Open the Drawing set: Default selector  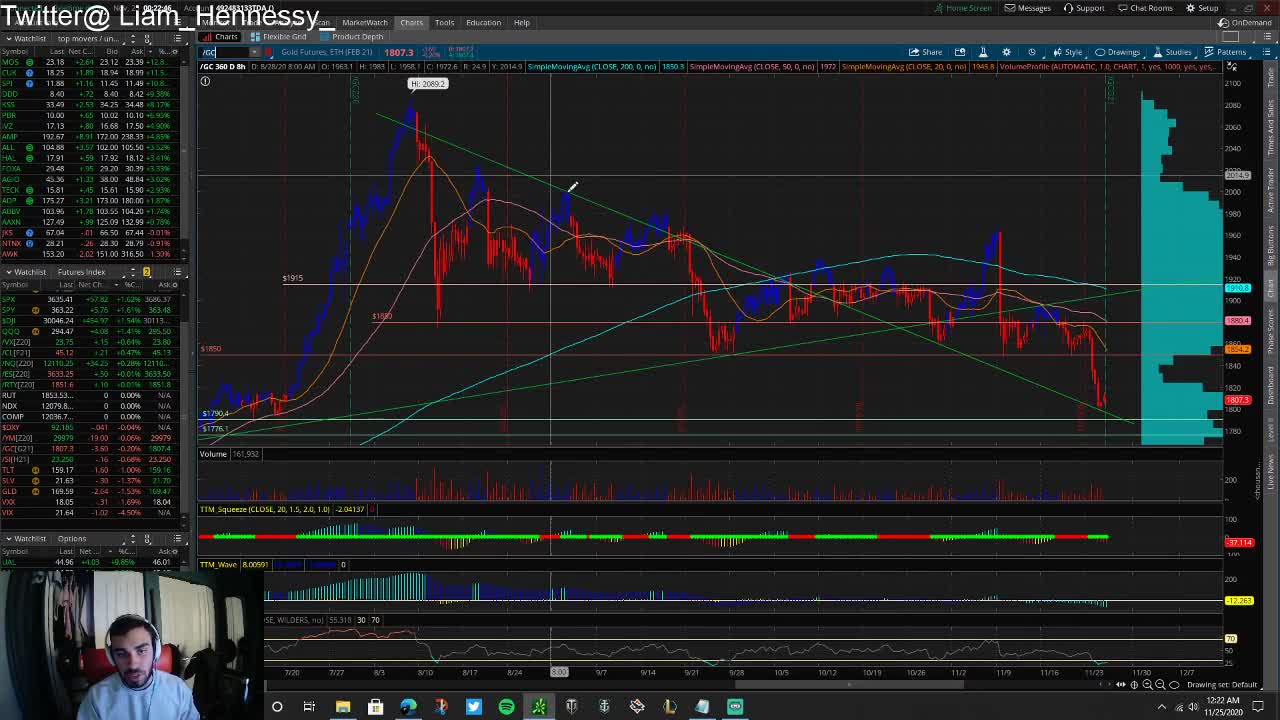pyautogui.click(x=1222, y=685)
